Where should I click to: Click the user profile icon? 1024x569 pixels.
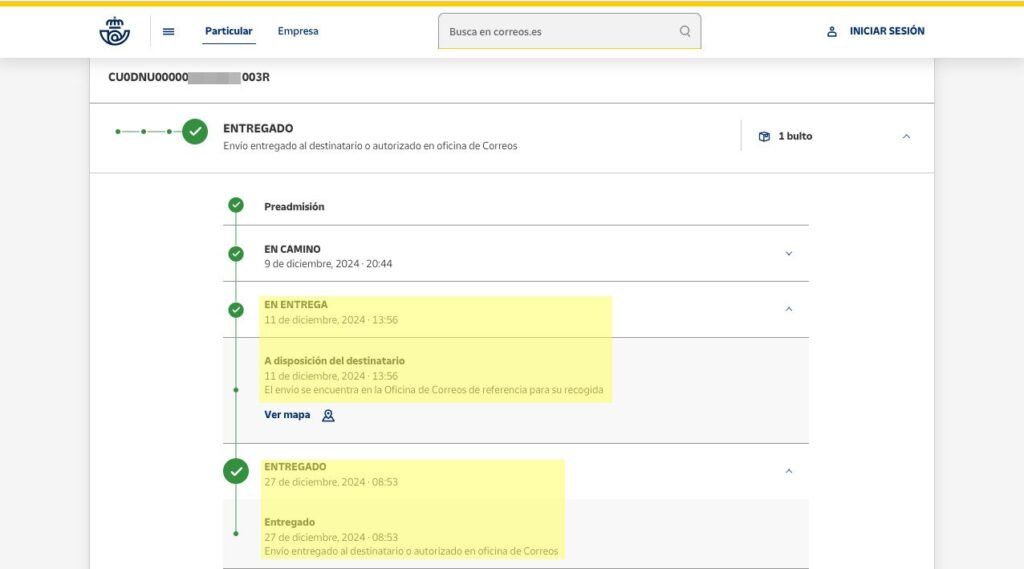pyautogui.click(x=831, y=31)
